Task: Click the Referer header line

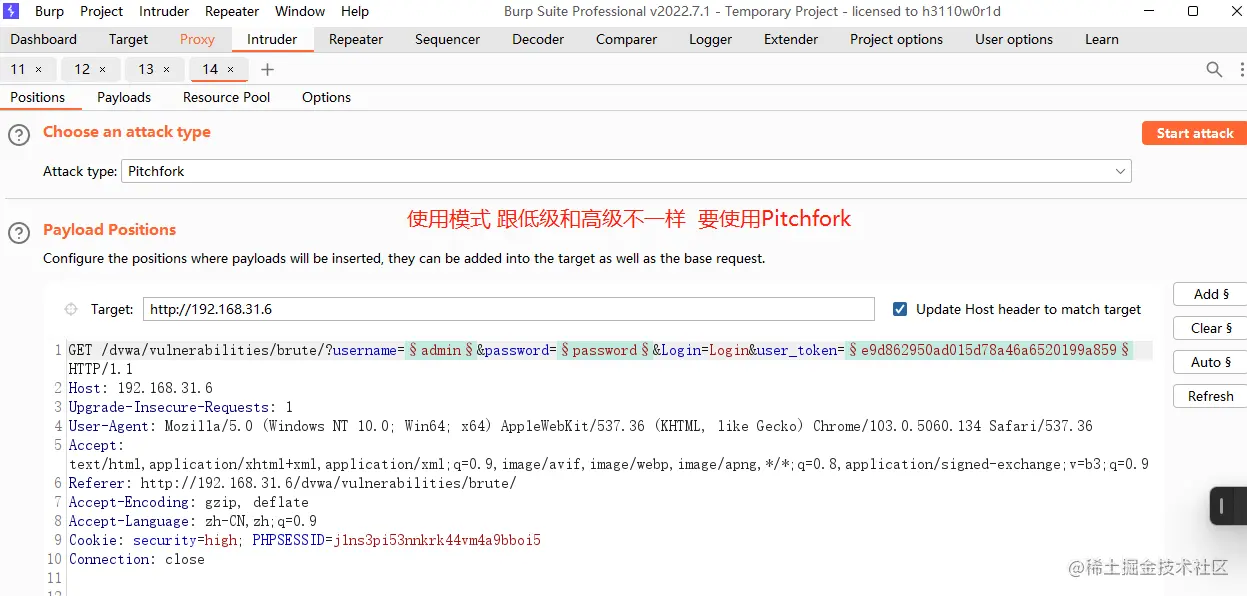Action: [292, 483]
